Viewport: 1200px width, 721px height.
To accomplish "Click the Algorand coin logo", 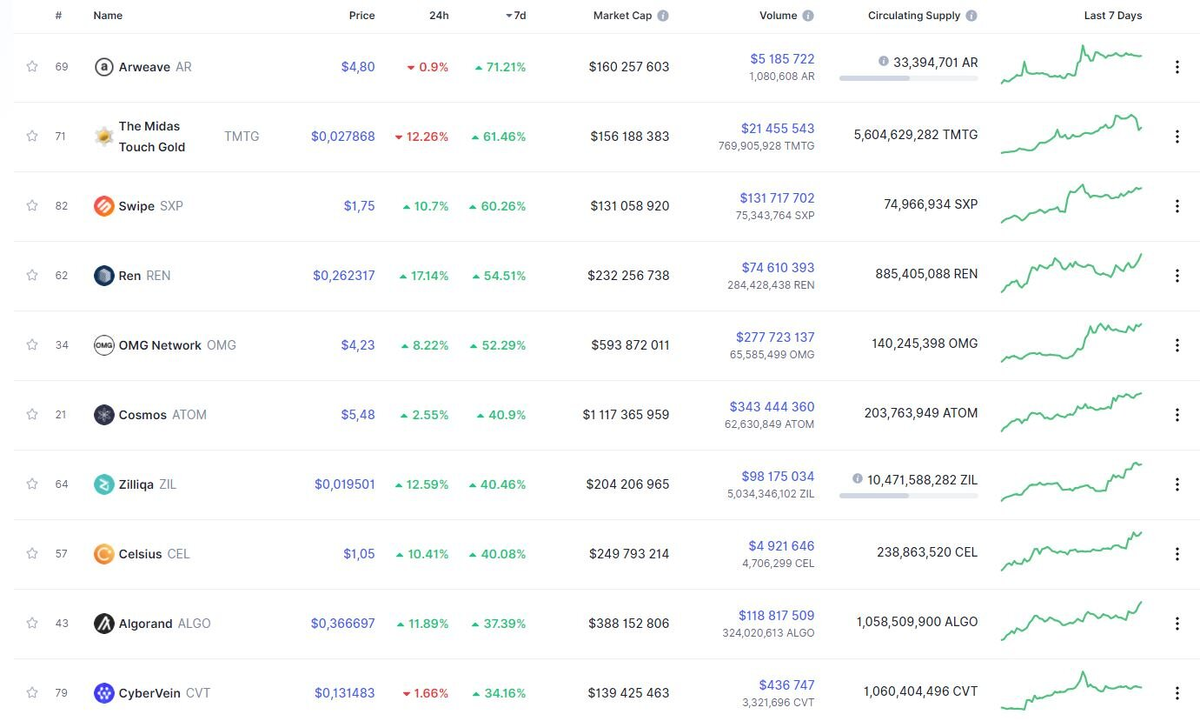I will 104,623.
